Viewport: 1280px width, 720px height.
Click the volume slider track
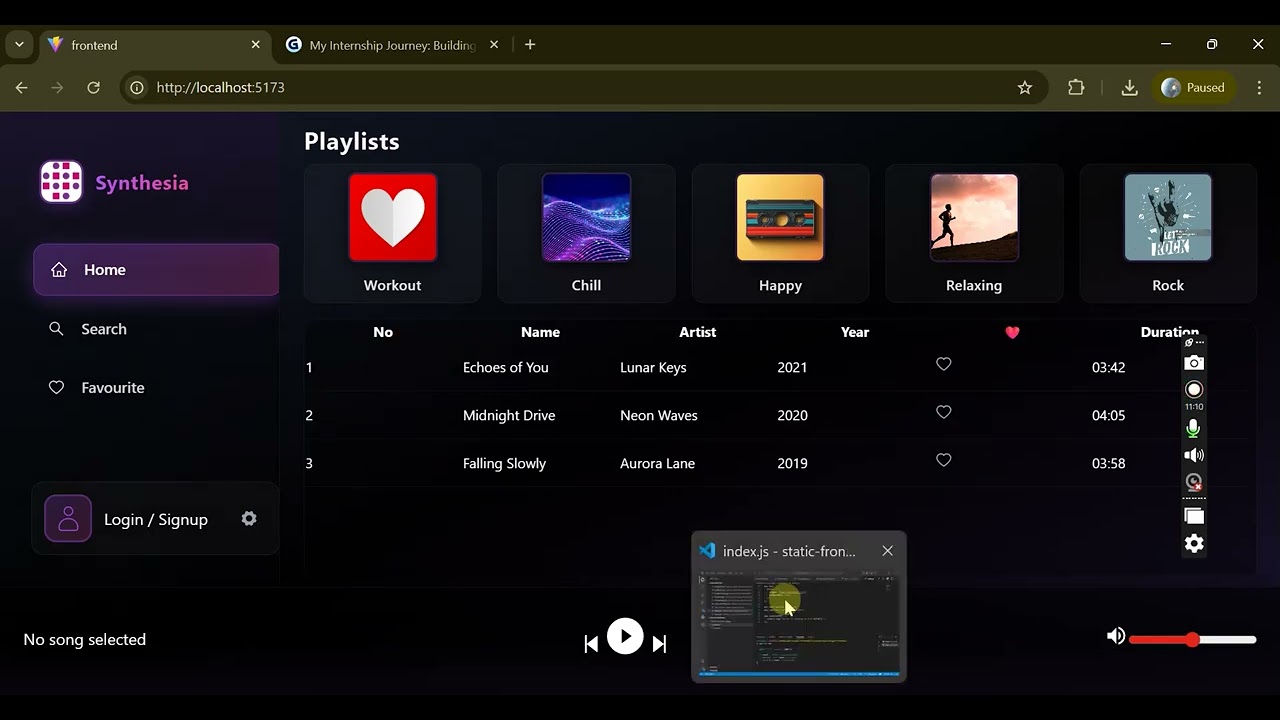(1193, 639)
